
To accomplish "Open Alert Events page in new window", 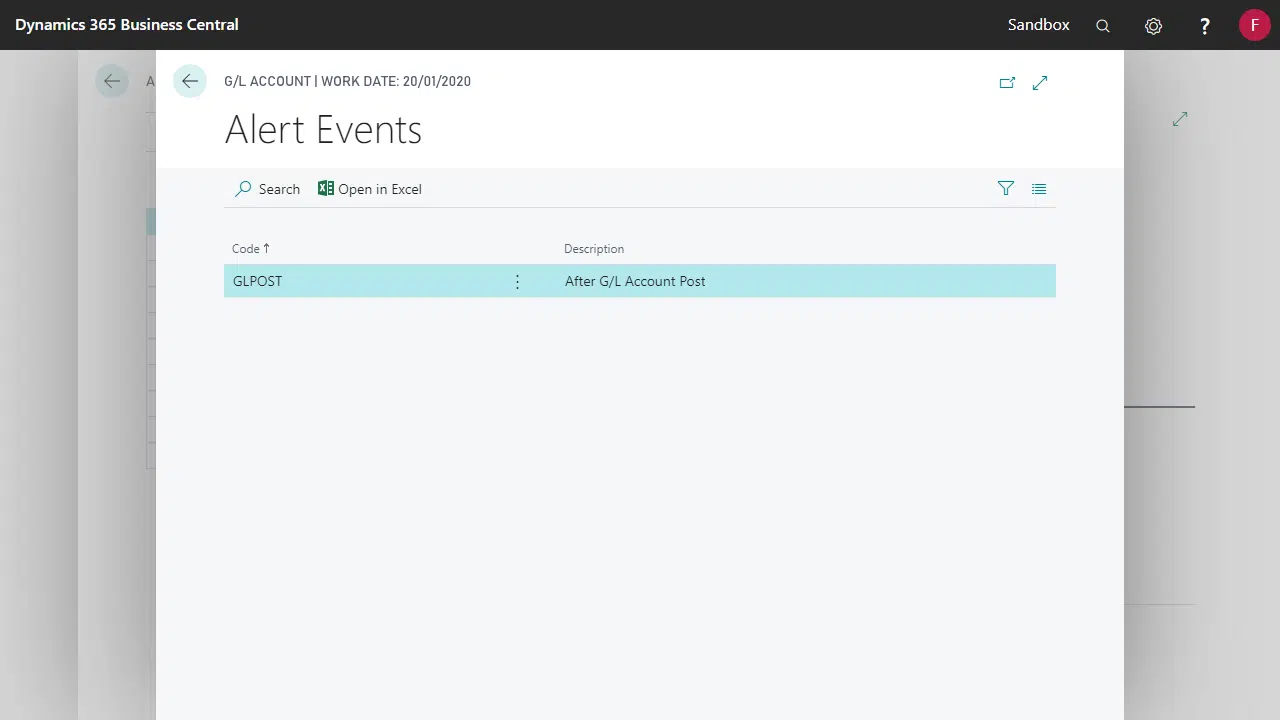I will (1007, 83).
